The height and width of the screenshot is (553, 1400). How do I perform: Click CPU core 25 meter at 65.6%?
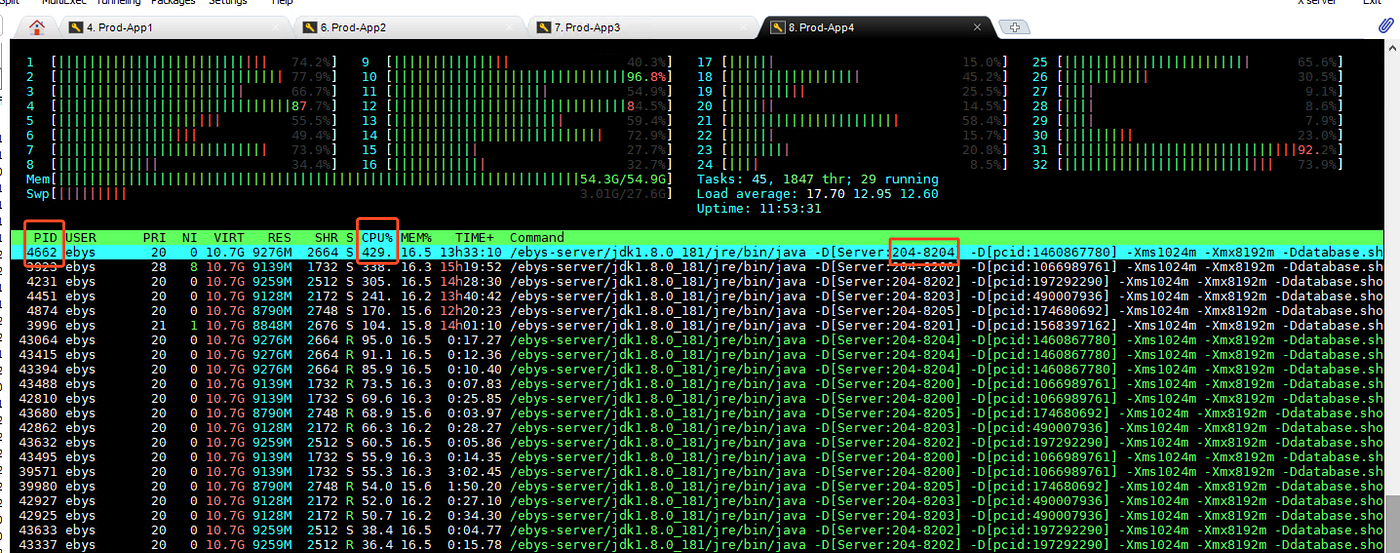point(1186,62)
